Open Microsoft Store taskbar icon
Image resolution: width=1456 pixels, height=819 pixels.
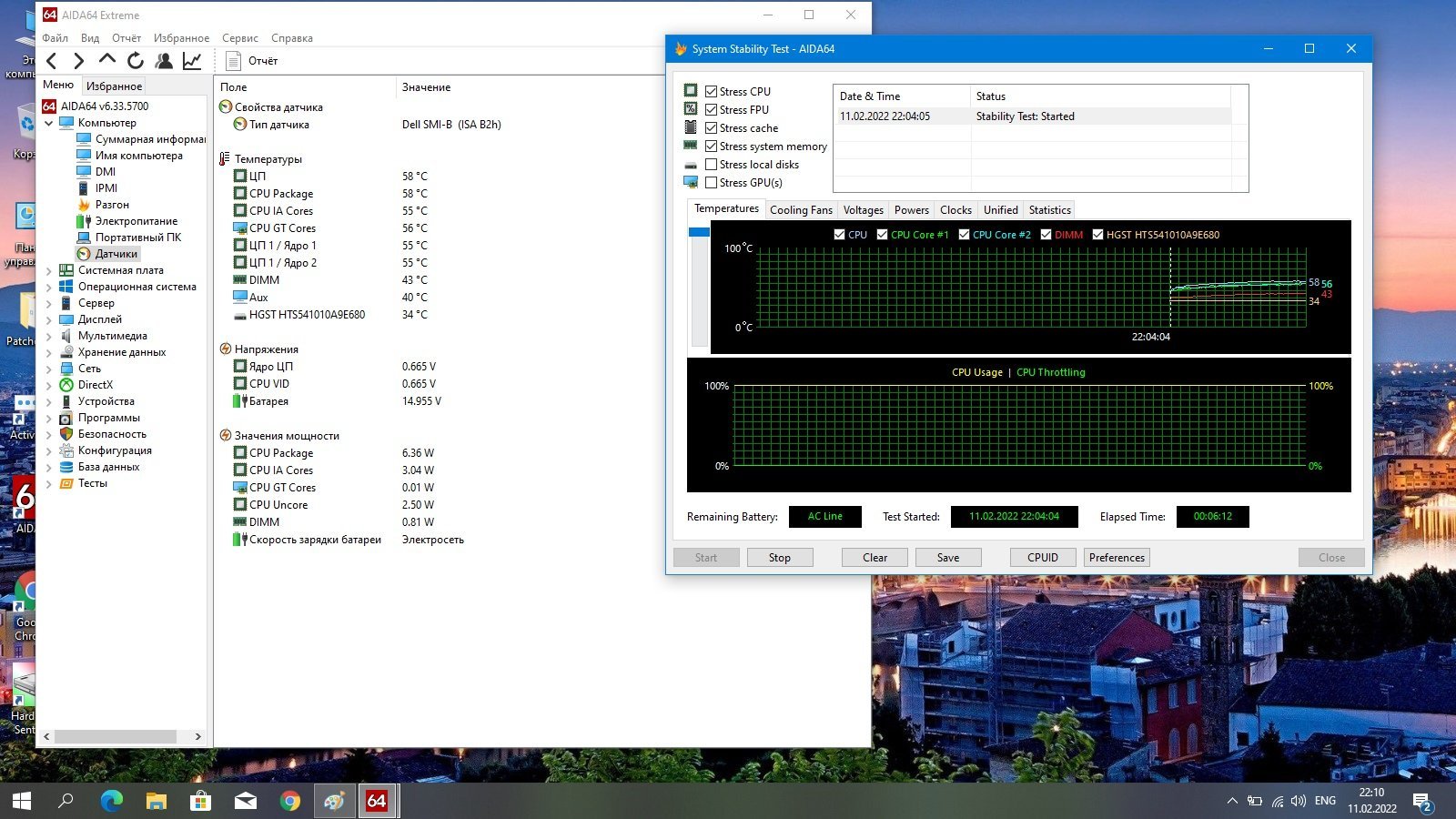pos(200,801)
